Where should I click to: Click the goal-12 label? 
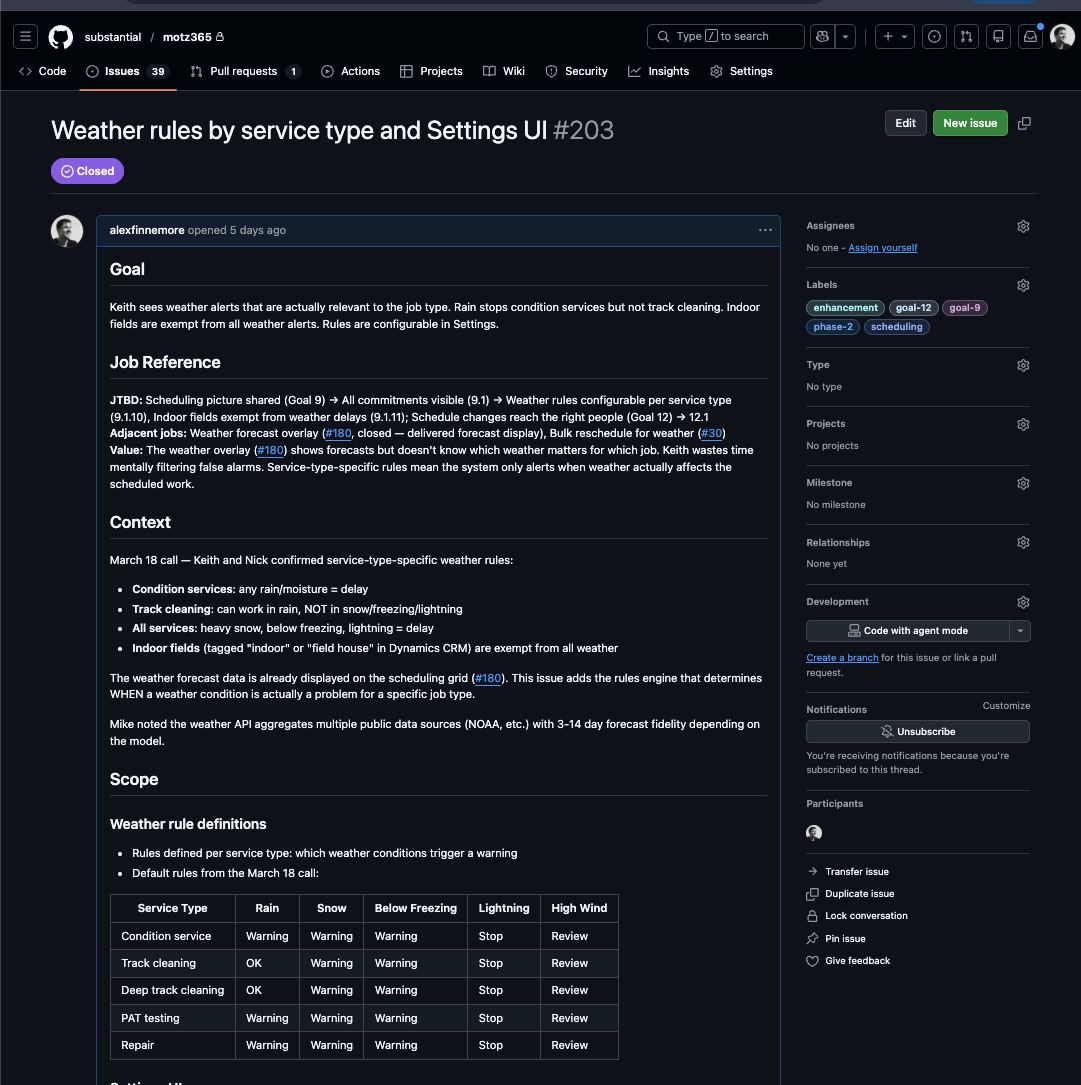913,308
